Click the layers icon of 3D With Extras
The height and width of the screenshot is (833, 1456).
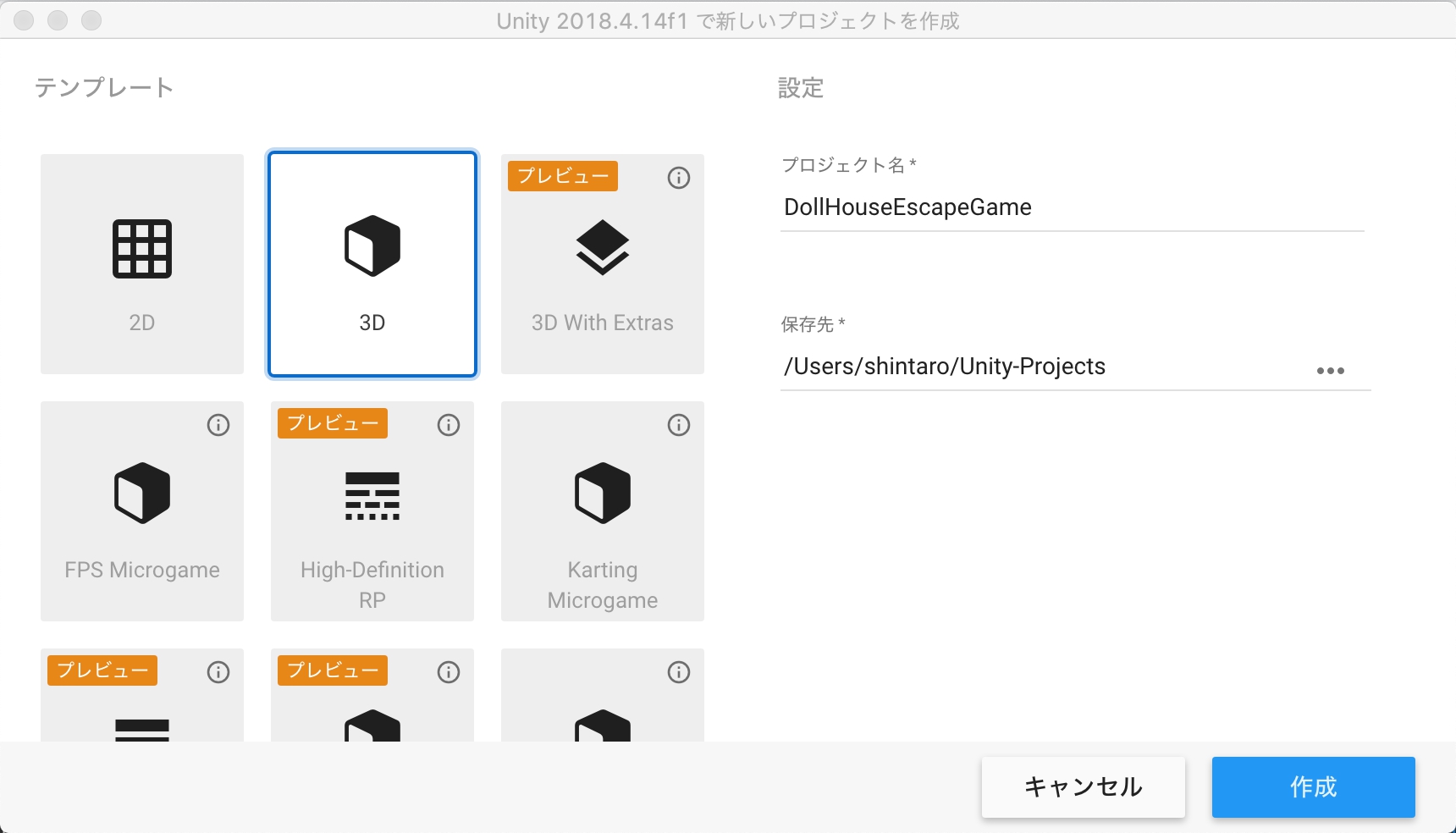[x=603, y=247]
